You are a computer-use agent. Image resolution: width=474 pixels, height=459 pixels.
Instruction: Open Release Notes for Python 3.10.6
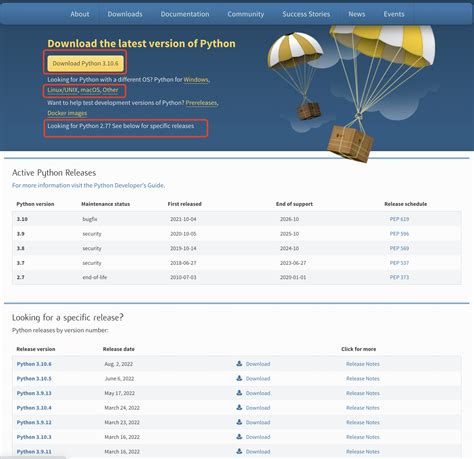click(363, 364)
